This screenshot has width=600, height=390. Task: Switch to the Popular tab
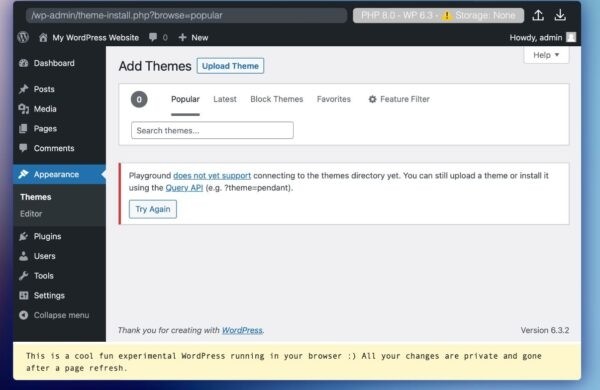185,100
